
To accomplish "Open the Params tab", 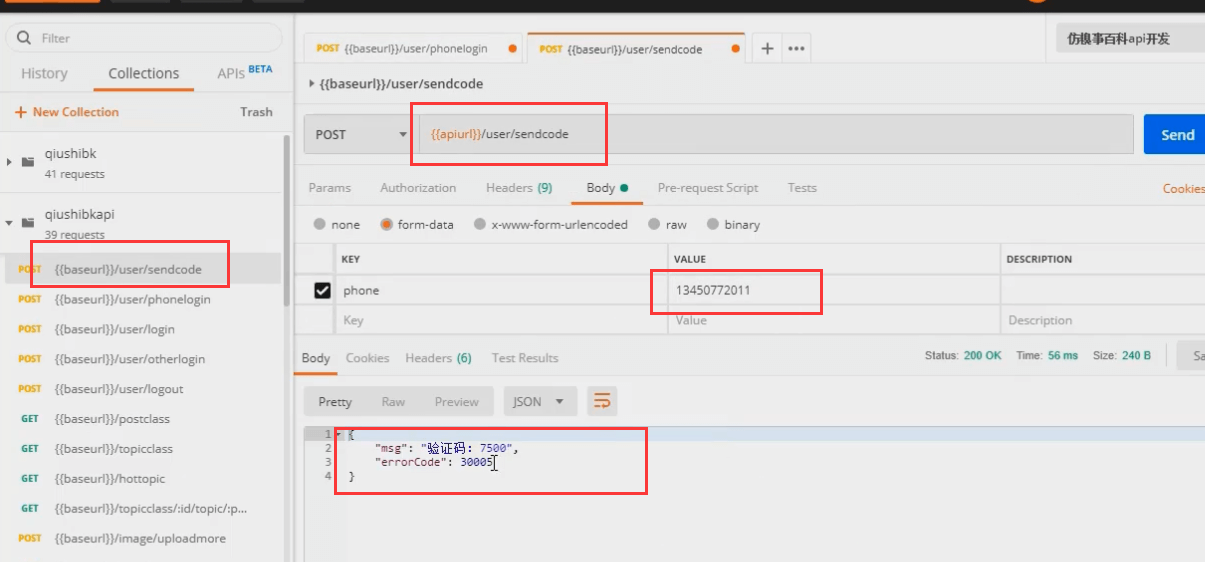I will coord(330,187).
